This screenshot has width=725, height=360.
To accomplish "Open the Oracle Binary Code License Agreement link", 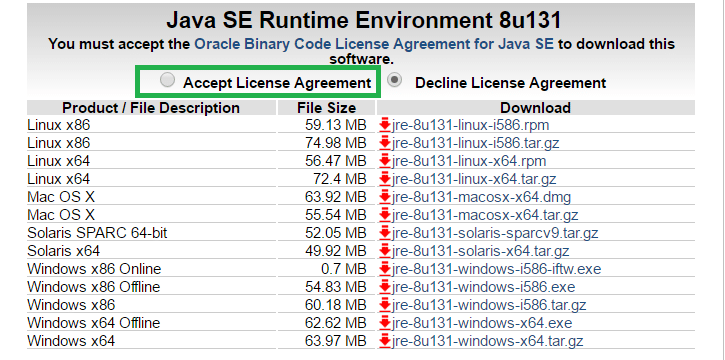I will (x=374, y=44).
